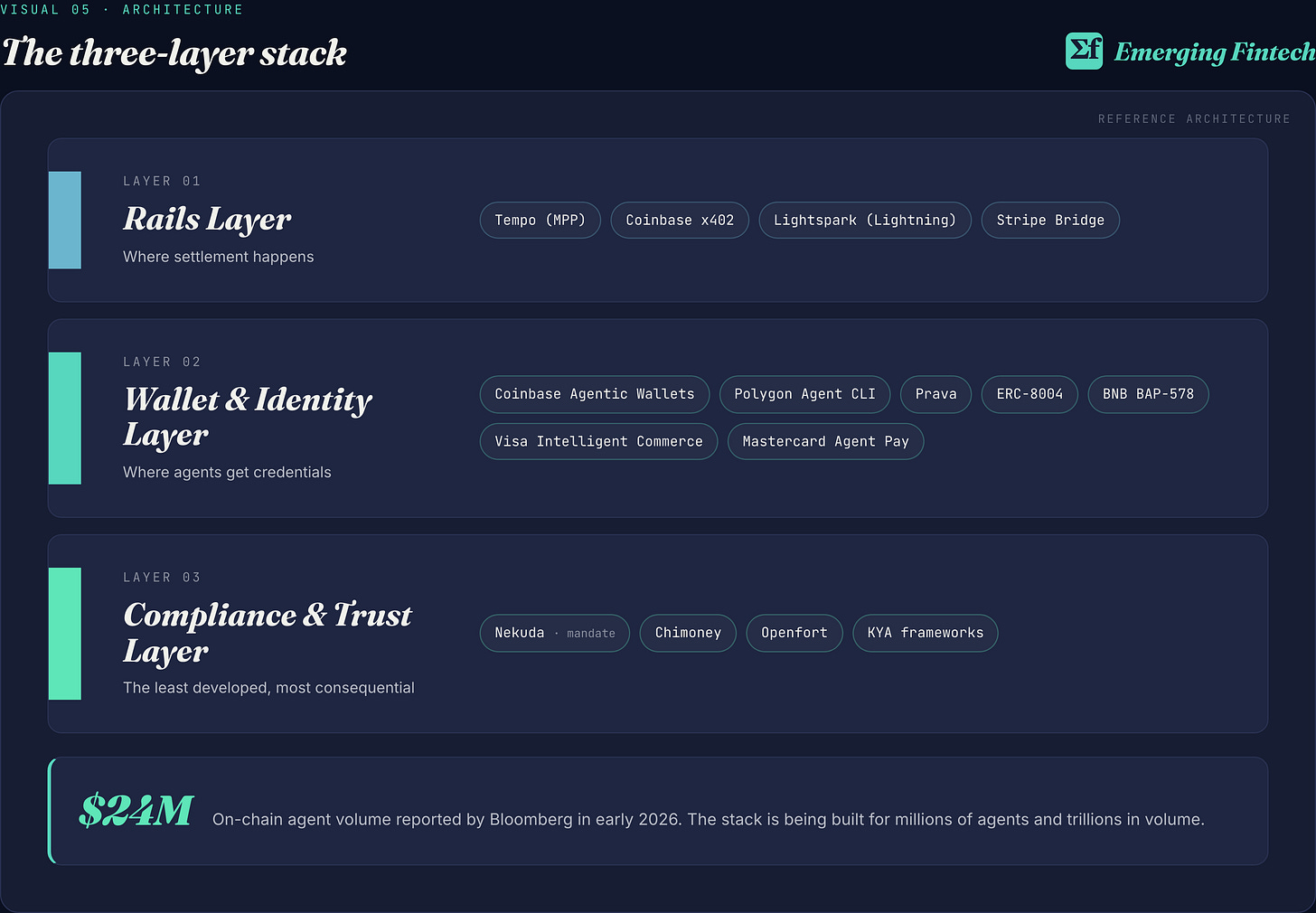Click the LAYER 01 label

tap(162, 181)
